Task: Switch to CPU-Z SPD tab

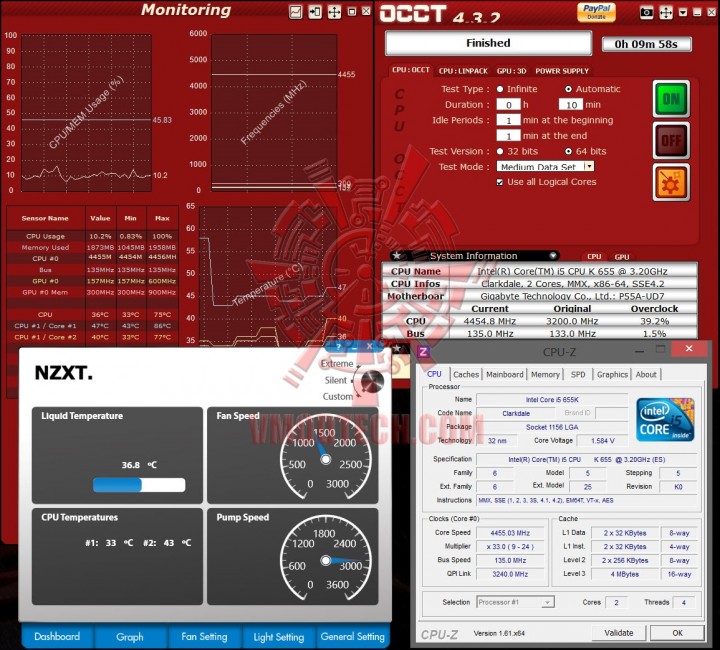Action: [x=578, y=375]
